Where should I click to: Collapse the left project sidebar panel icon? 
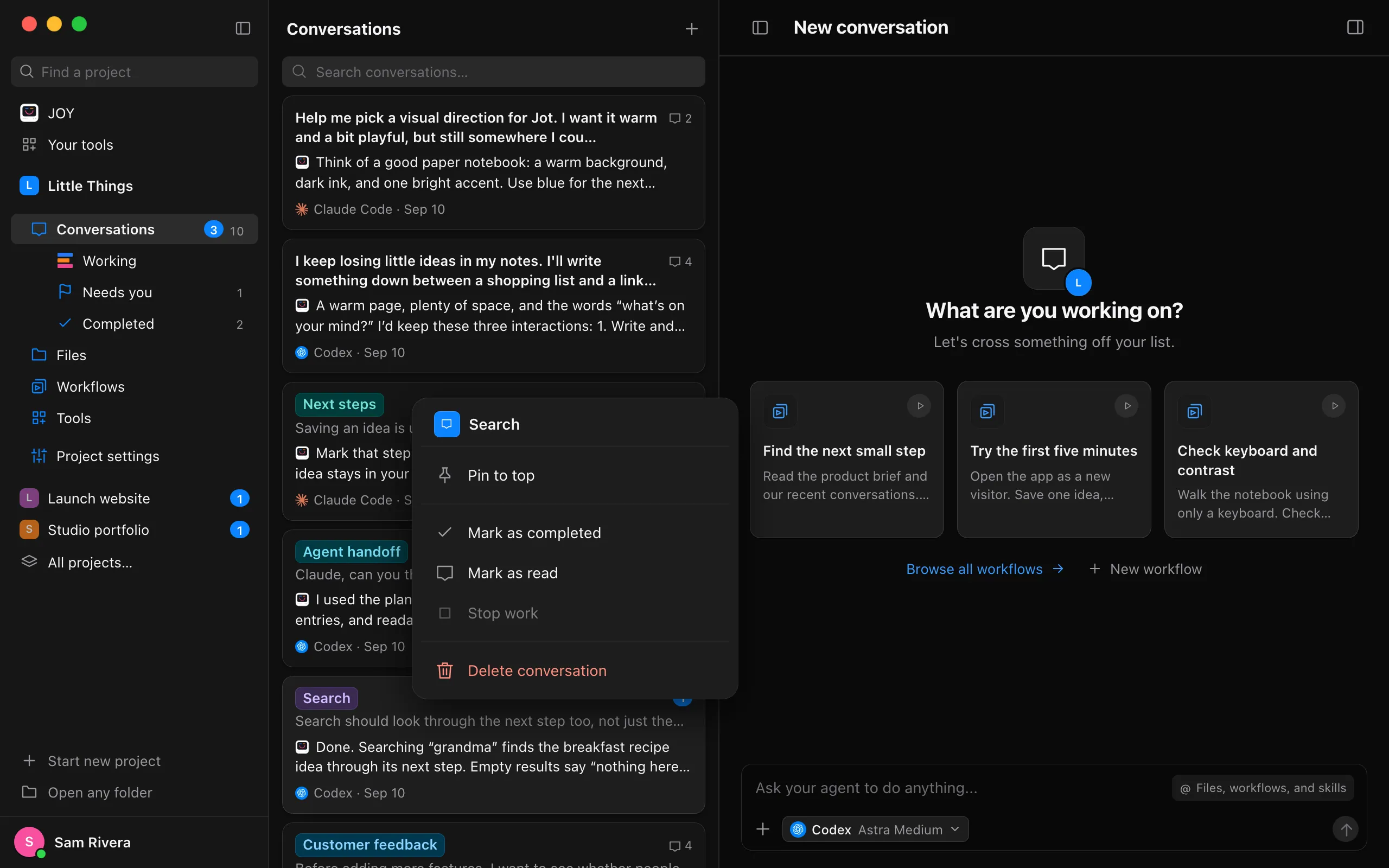click(x=243, y=28)
